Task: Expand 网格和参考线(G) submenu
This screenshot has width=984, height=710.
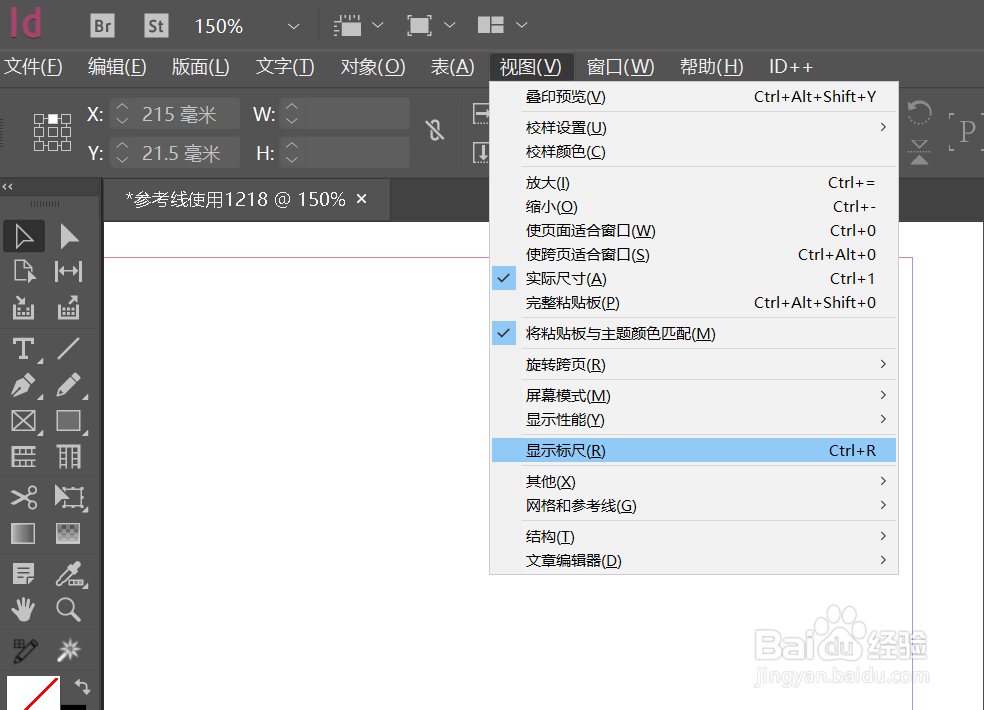Action: [693, 505]
